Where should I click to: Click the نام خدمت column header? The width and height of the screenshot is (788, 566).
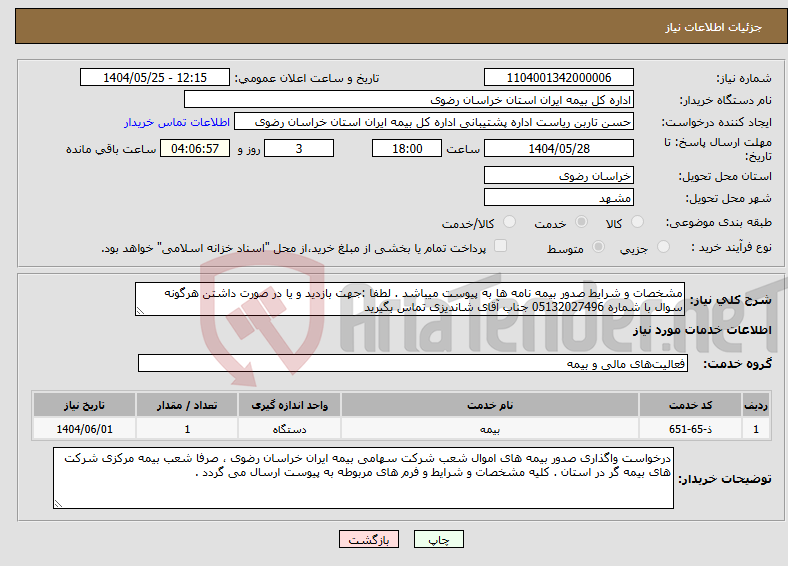(490, 405)
